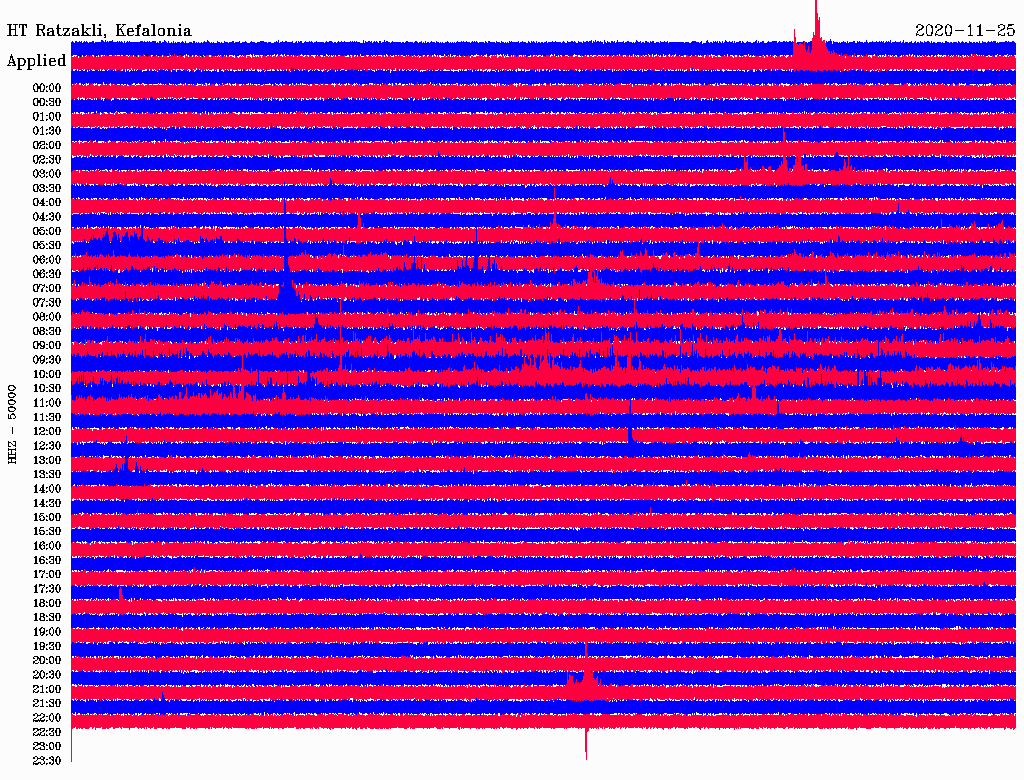Image resolution: width=1024 pixels, height=780 pixels.
Task: Select the 15:30 time label
Action: click(x=47, y=532)
